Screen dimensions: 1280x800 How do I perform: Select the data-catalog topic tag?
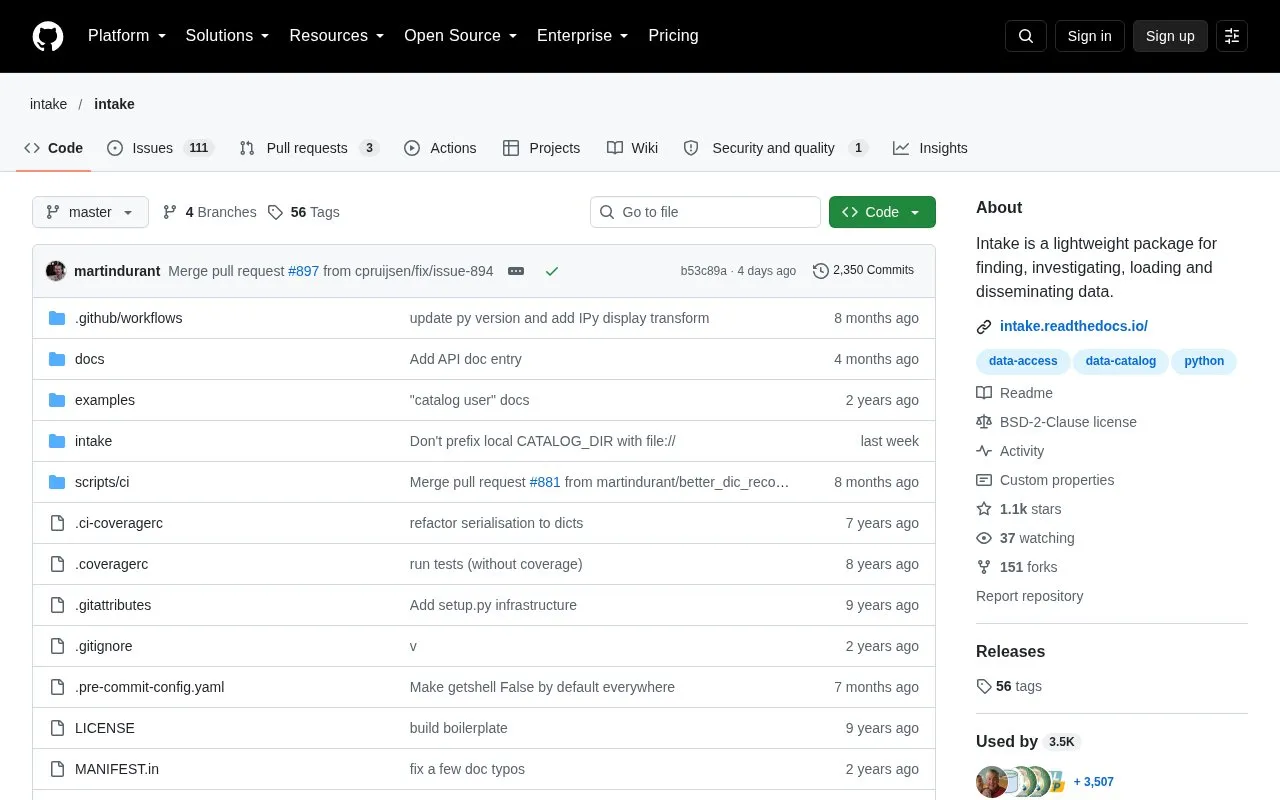(1120, 361)
